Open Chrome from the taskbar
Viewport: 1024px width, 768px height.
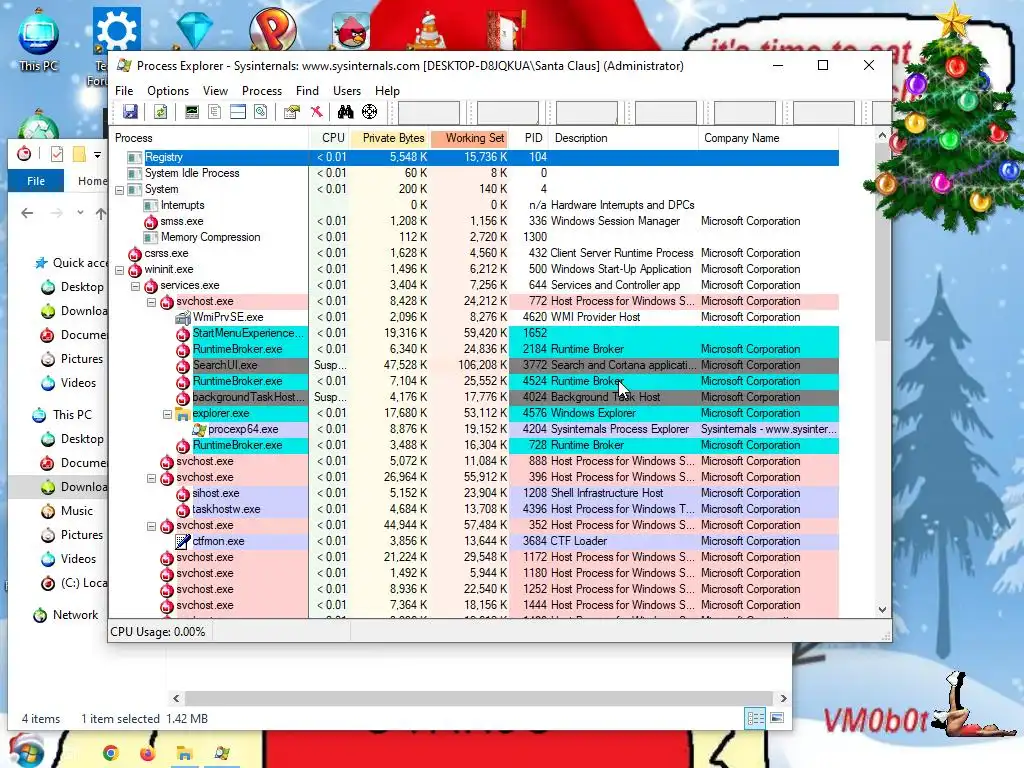pyautogui.click(x=110, y=753)
